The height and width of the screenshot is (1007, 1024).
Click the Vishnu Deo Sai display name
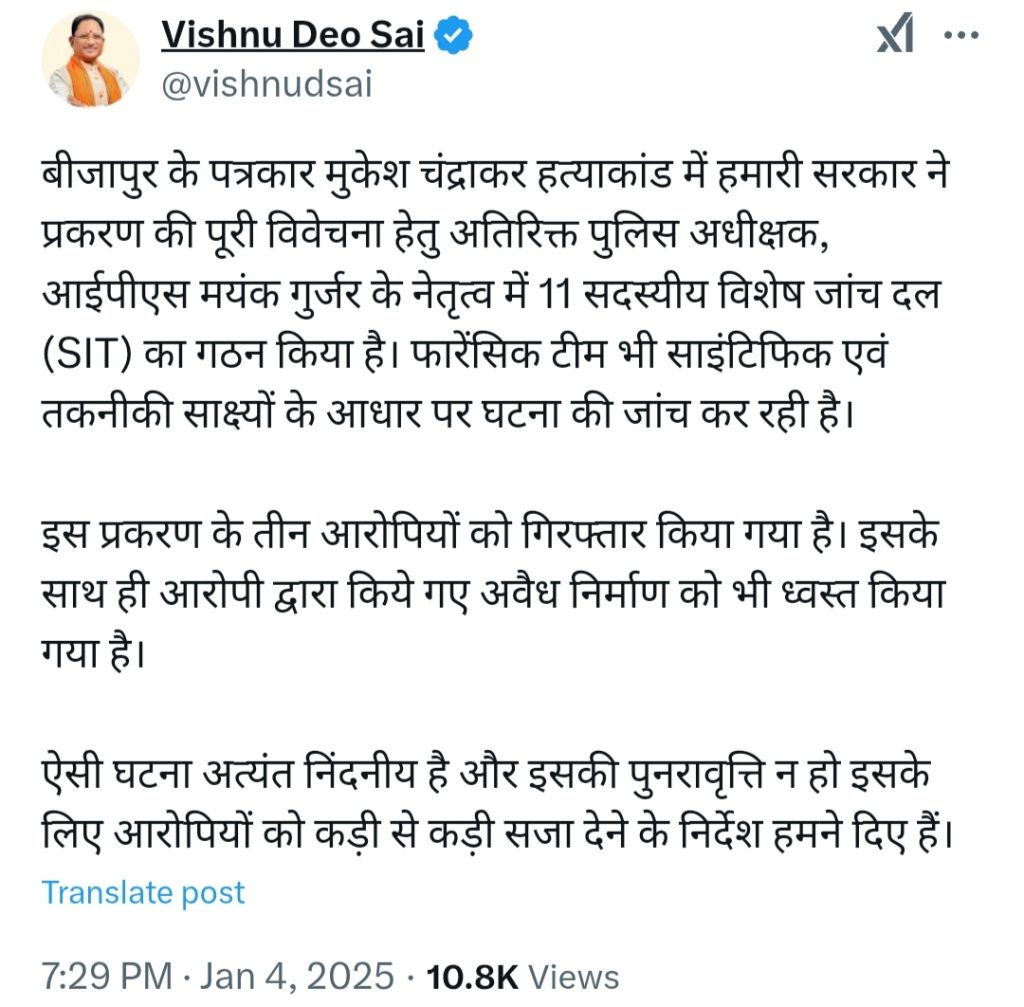pos(293,35)
